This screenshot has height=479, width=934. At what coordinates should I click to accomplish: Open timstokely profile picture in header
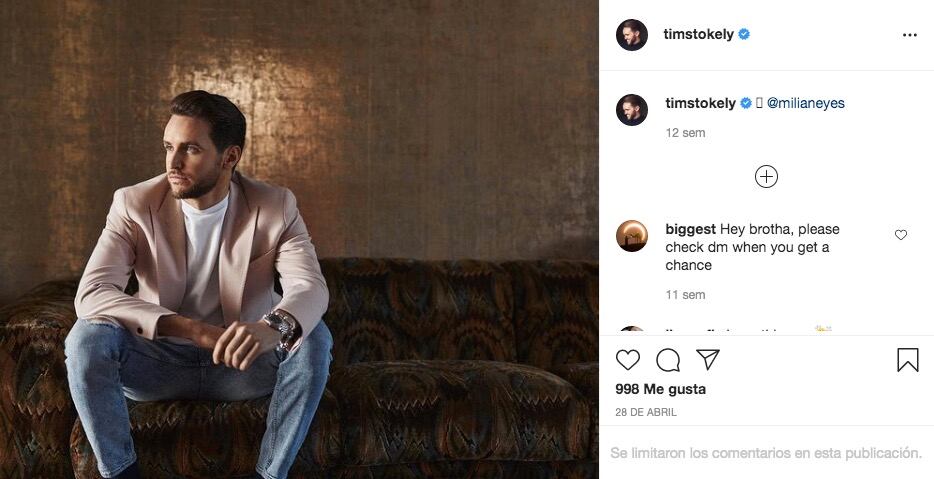[632, 35]
